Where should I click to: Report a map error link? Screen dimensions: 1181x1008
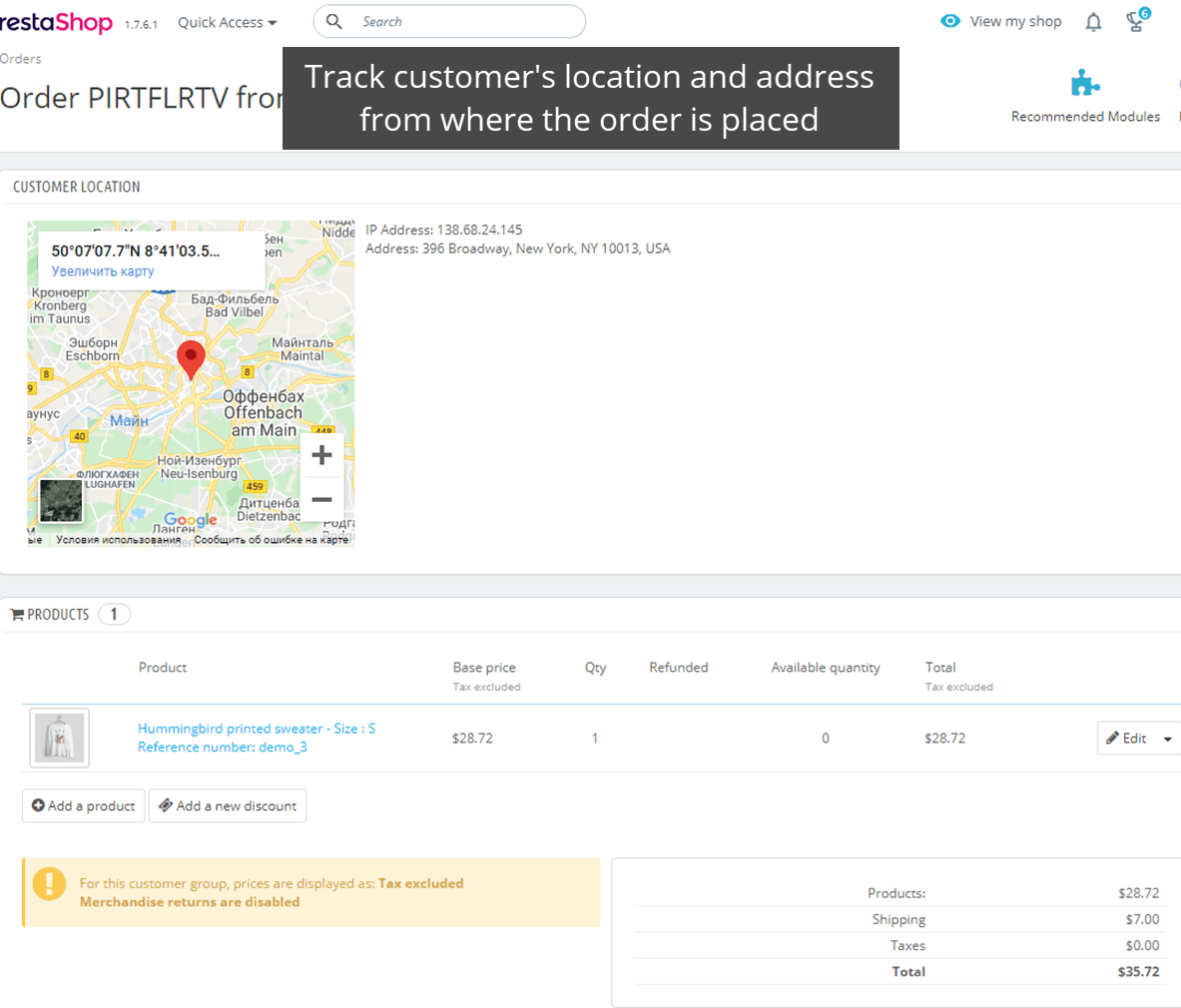pos(272,540)
